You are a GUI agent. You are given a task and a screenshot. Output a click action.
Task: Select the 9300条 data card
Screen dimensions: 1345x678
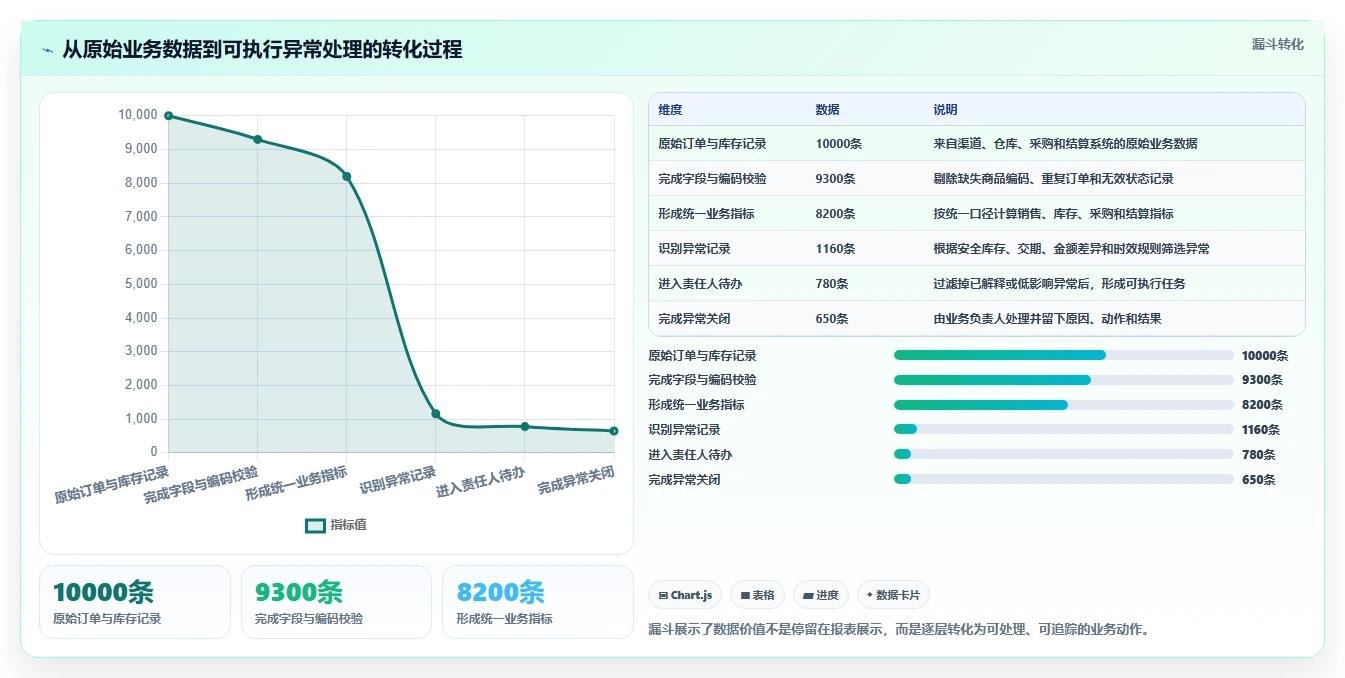tap(336, 602)
